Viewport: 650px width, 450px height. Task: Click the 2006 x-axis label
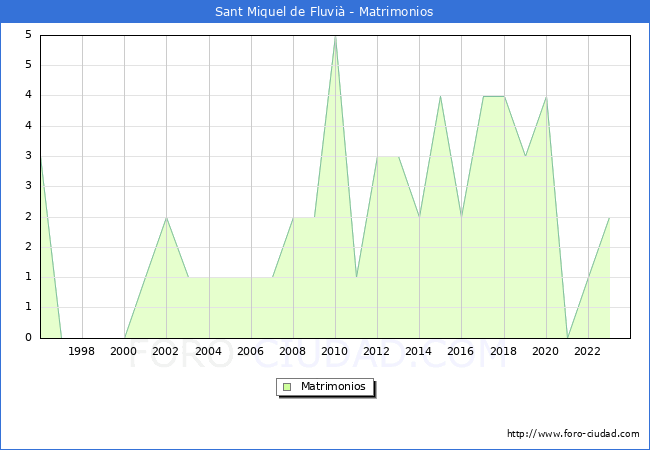[250, 351]
